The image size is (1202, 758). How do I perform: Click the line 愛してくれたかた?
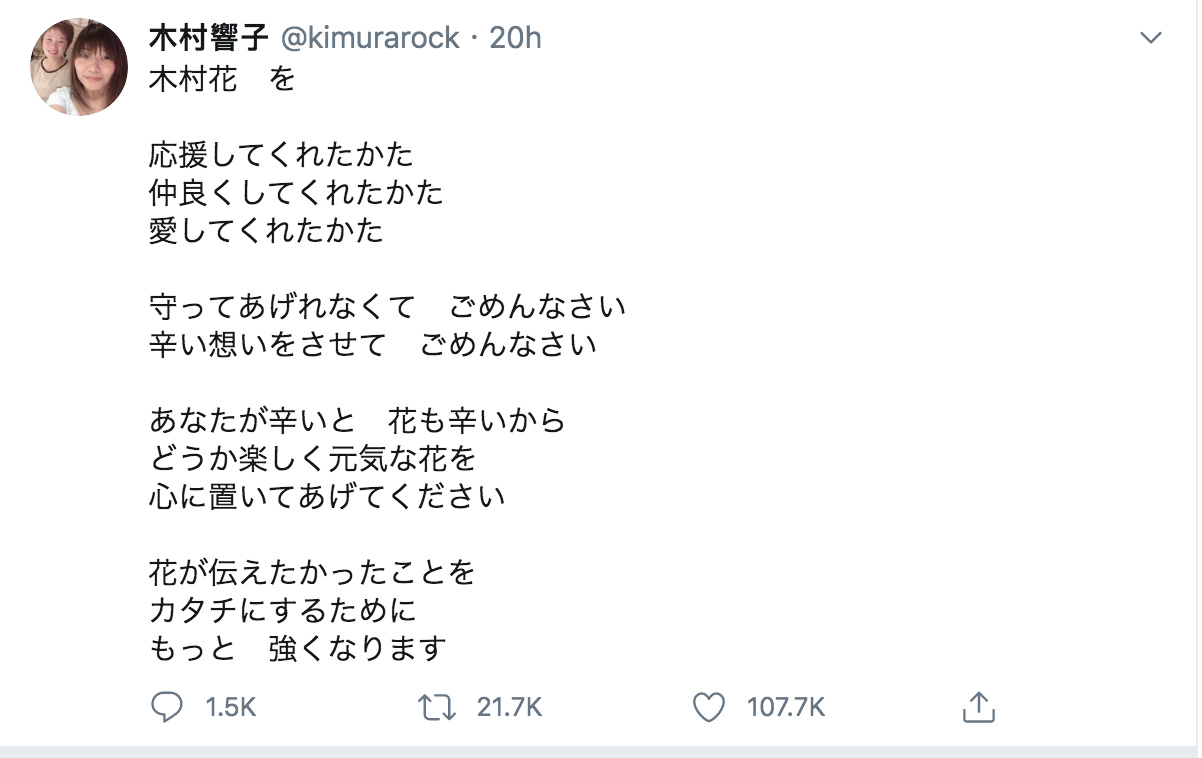(266, 231)
